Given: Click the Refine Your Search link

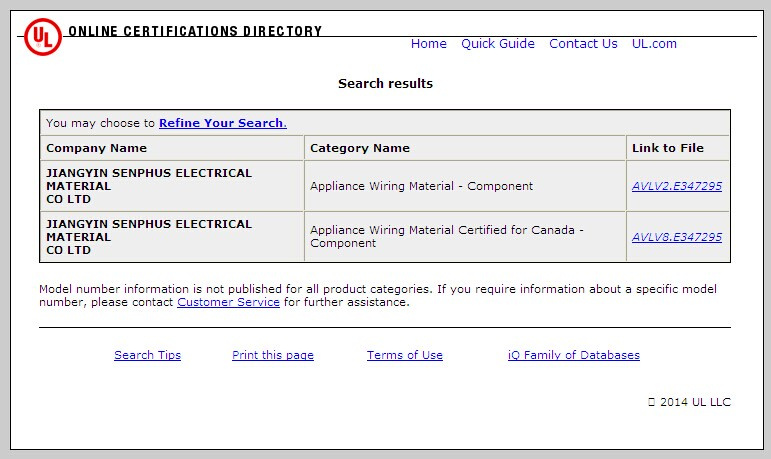Looking at the screenshot, I should coord(223,123).
